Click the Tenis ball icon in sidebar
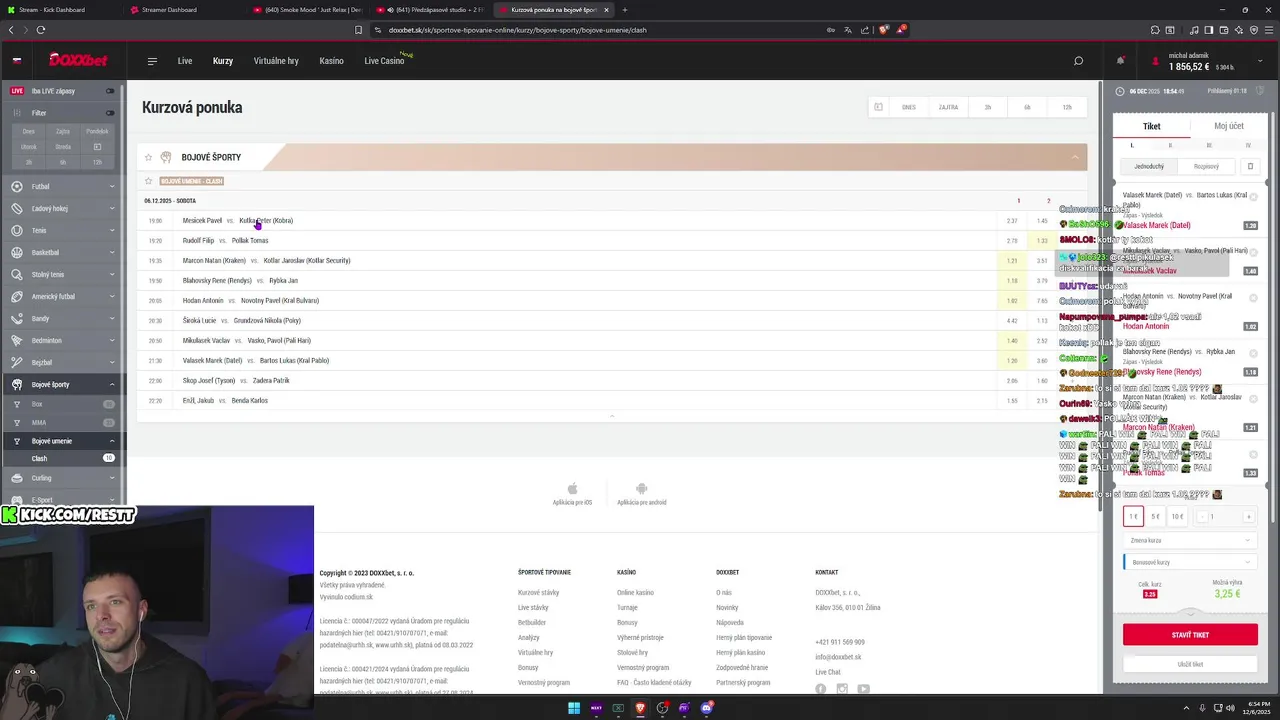The height and width of the screenshot is (720, 1280). (x=17, y=230)
